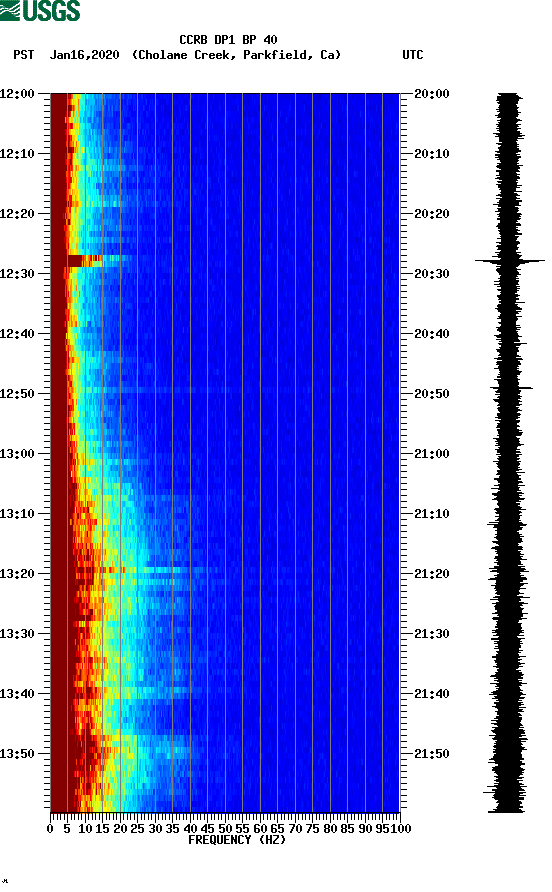Click the 21:20 UTC time label
The width and height of the screenshot is (552, 892).
coord(432,574)
